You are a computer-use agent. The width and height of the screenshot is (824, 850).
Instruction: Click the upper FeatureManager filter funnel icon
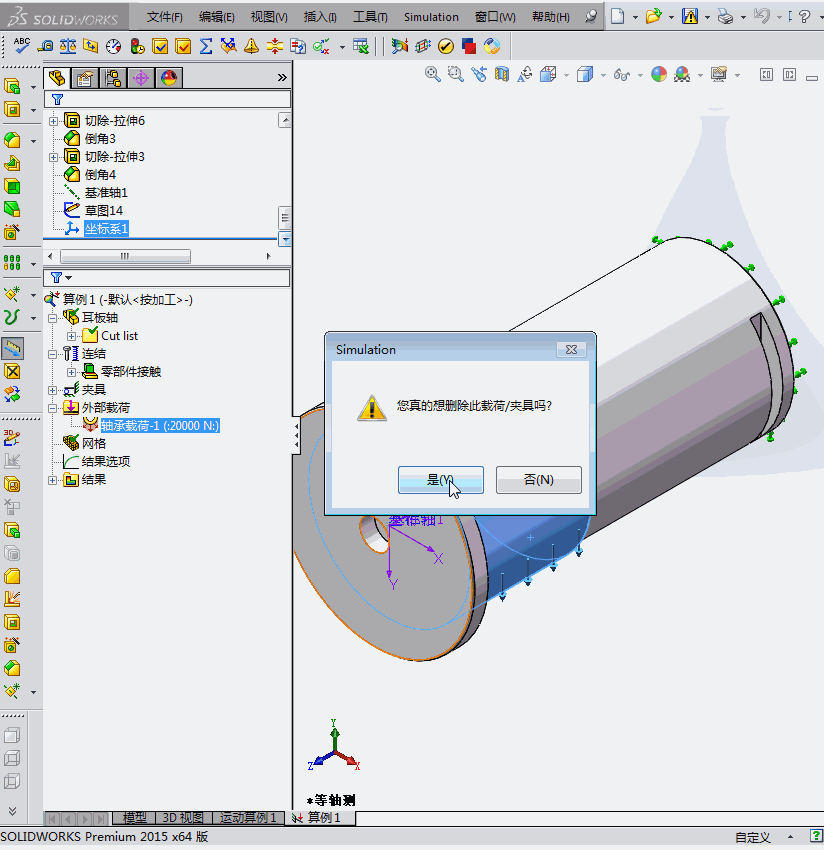point(57,99)
